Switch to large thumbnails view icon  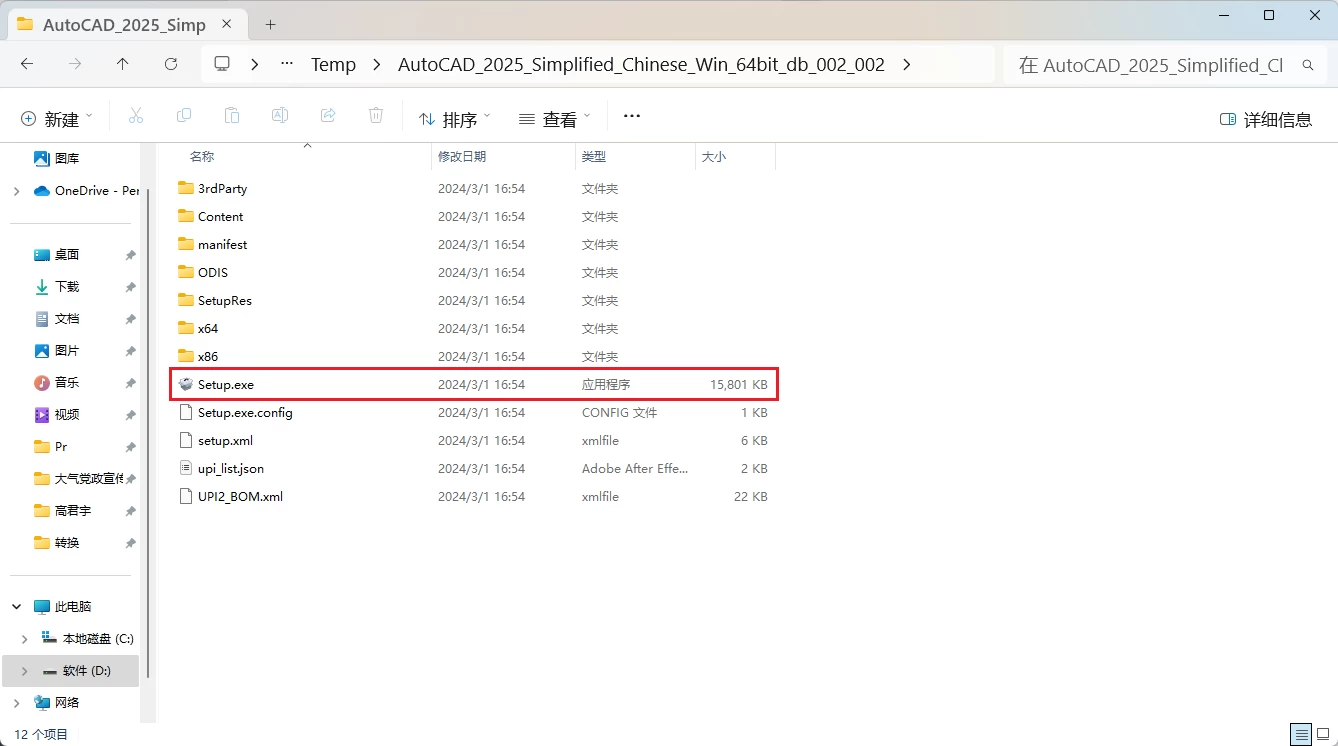click(x=1323, y=733)
